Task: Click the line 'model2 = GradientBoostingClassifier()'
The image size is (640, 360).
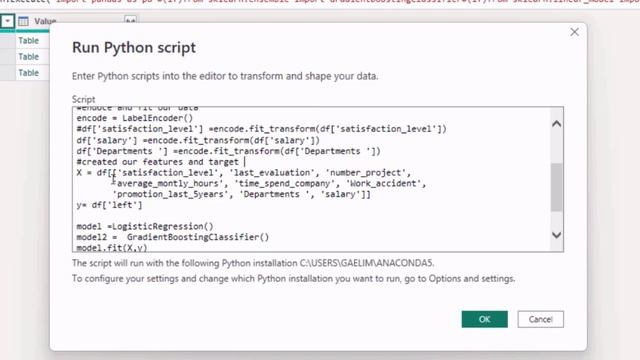Action: click(x=173, y=237)
